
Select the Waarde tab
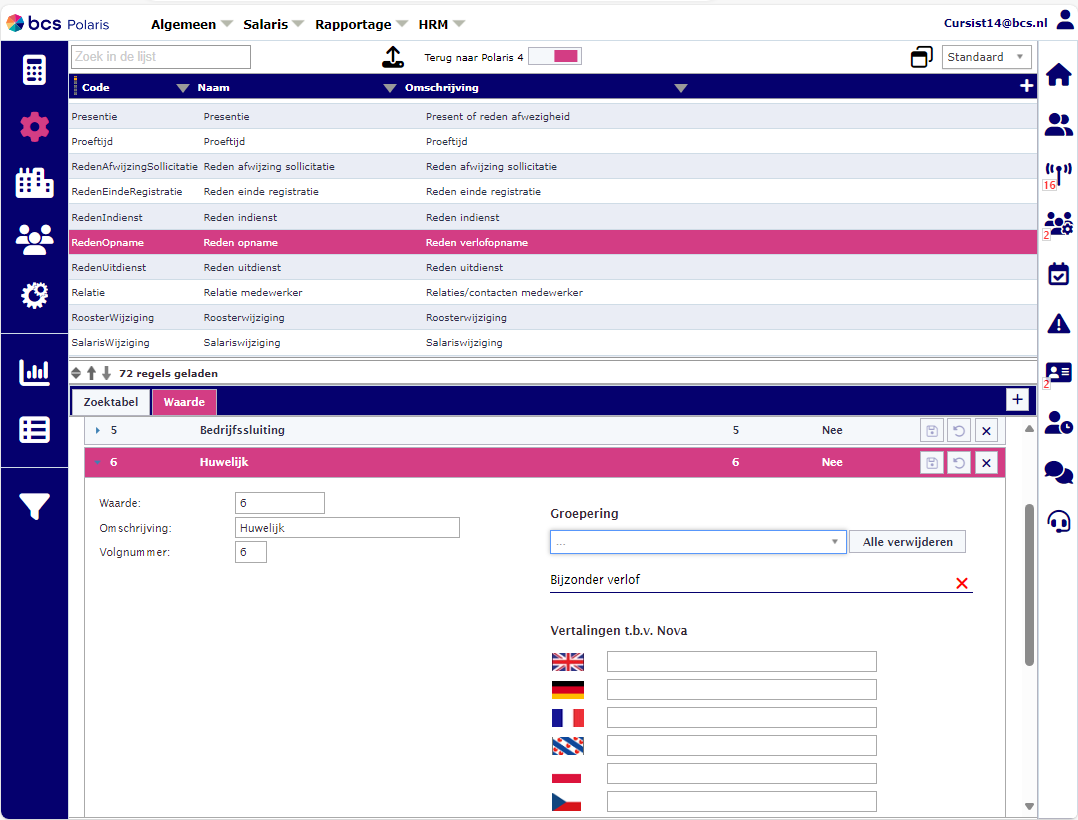click(x=184, y=402)
